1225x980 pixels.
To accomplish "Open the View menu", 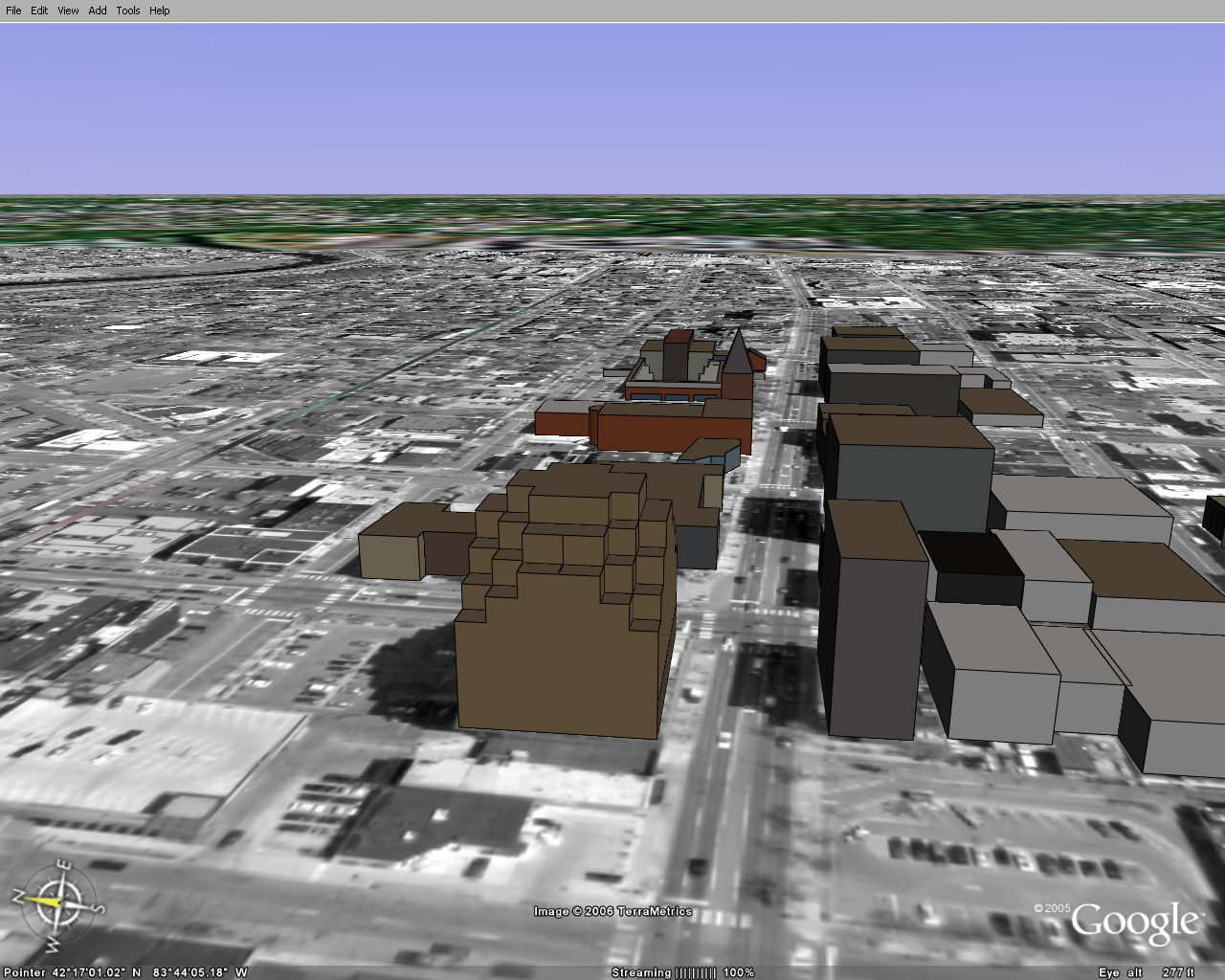I will click(68, 11).
